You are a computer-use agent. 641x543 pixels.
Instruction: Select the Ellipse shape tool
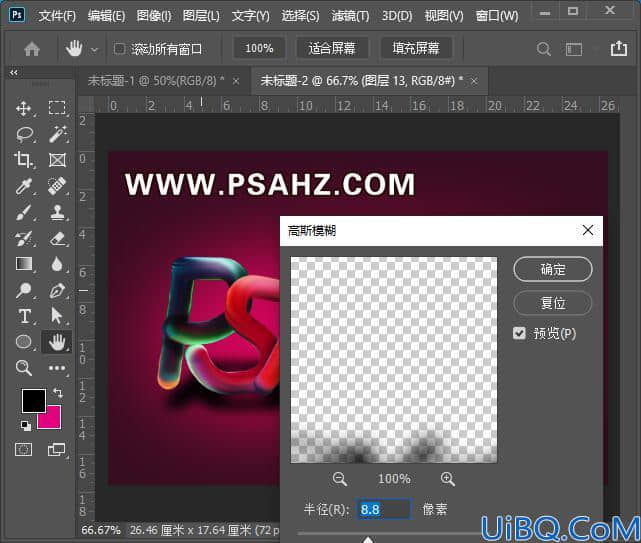click(x=24, y=342)
